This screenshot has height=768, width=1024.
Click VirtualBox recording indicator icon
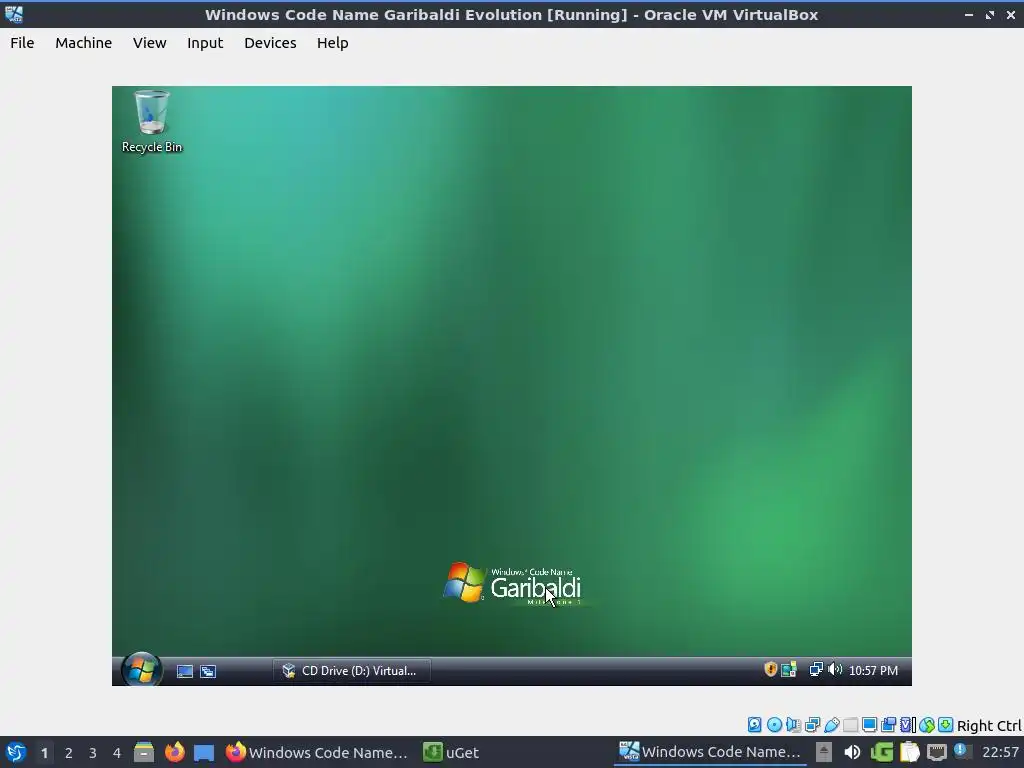click(888, 725)
